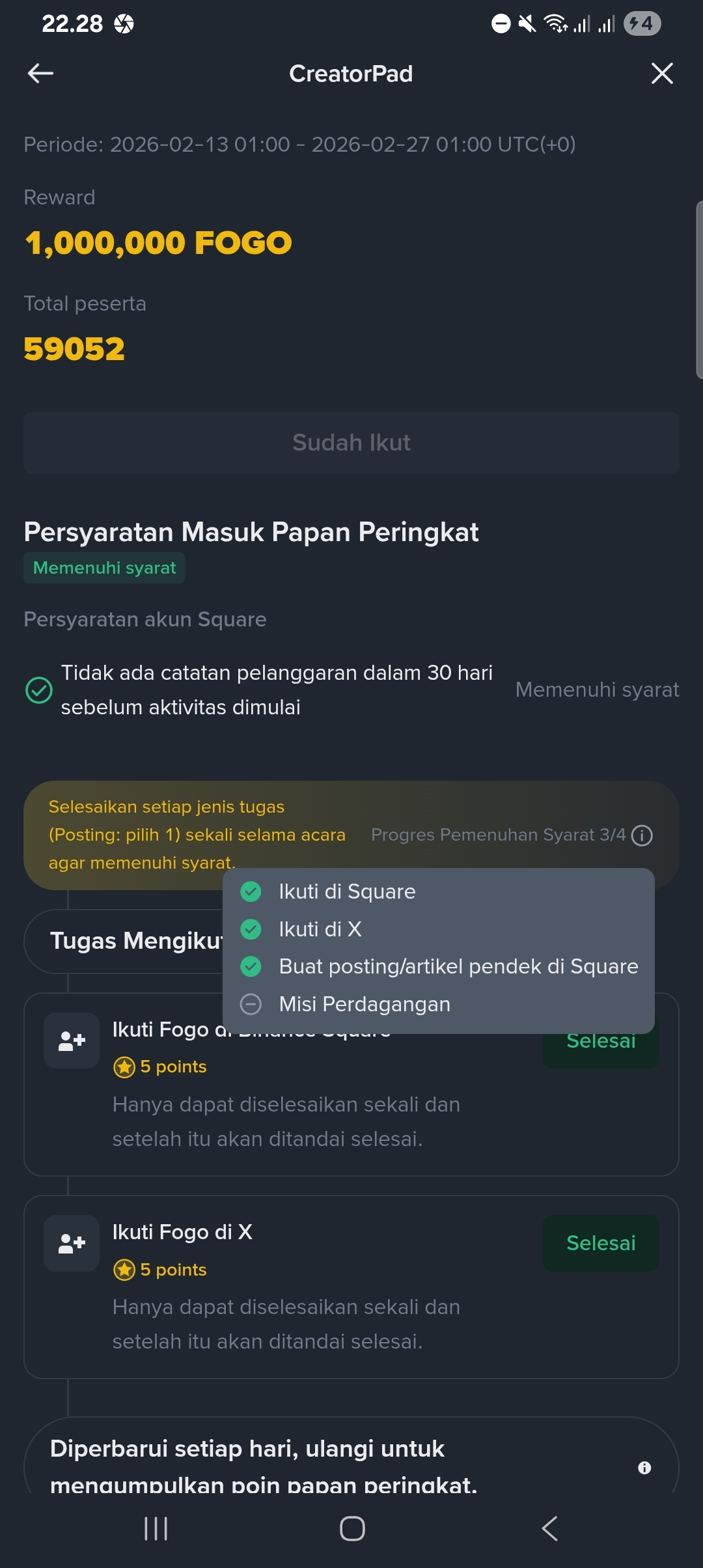This screenshot has height=1568, width=703.
Task: Tap the Sudah Ikut button
Action: (351, 443)
